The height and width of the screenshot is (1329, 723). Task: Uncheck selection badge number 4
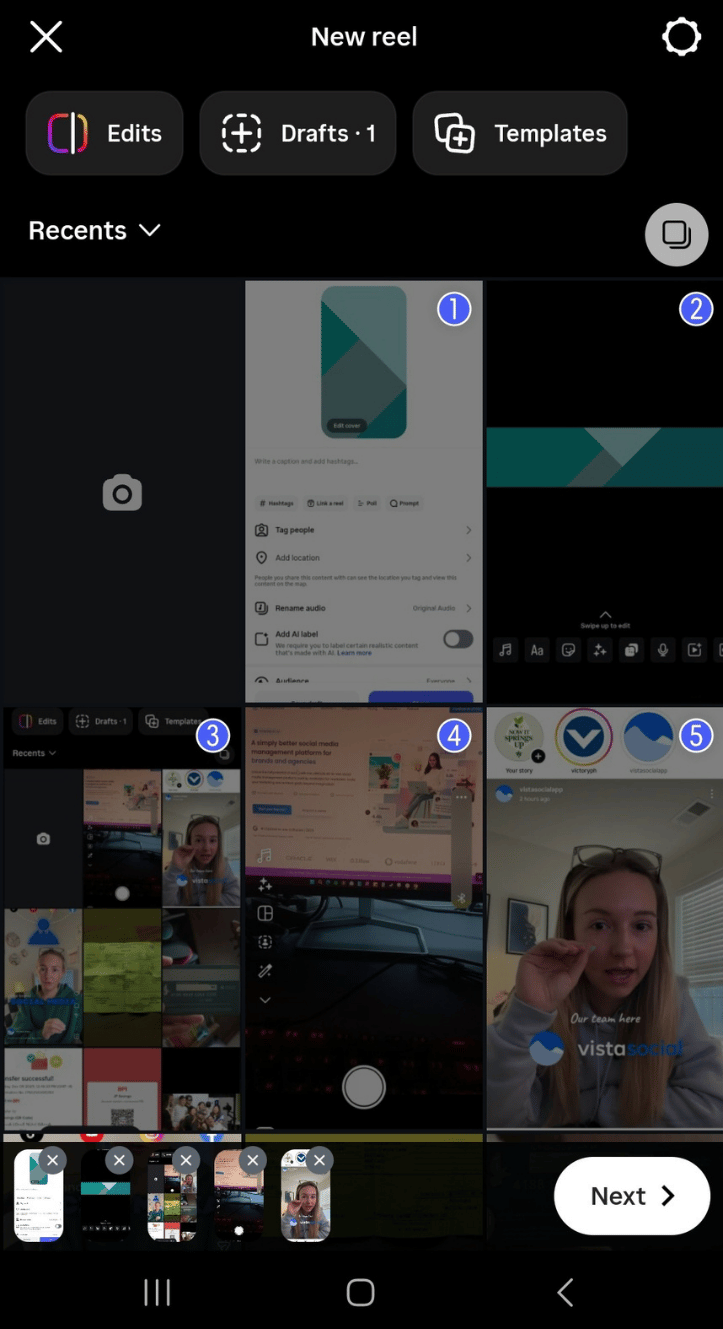(453, 737)
